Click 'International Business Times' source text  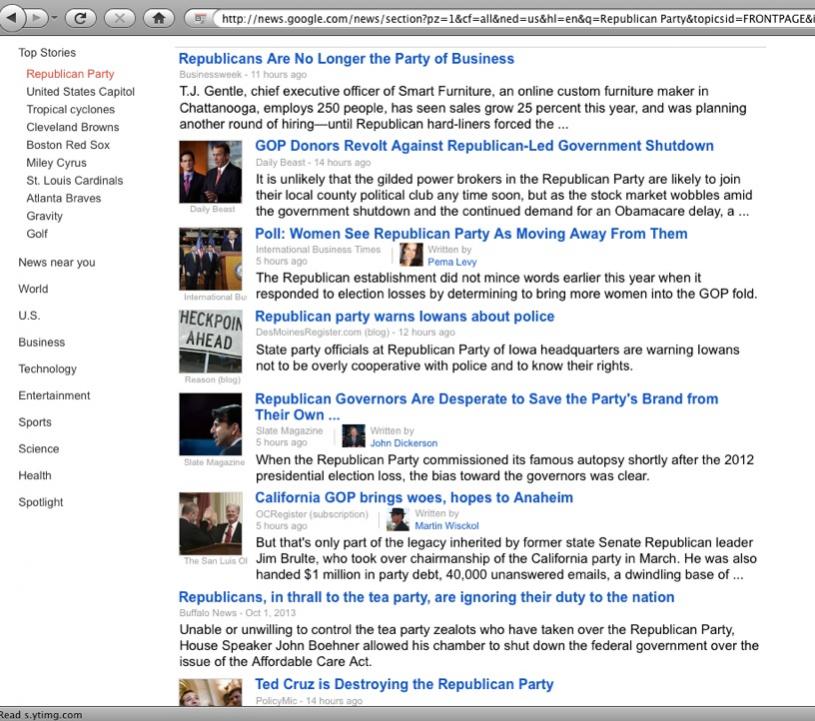[318, 250]
